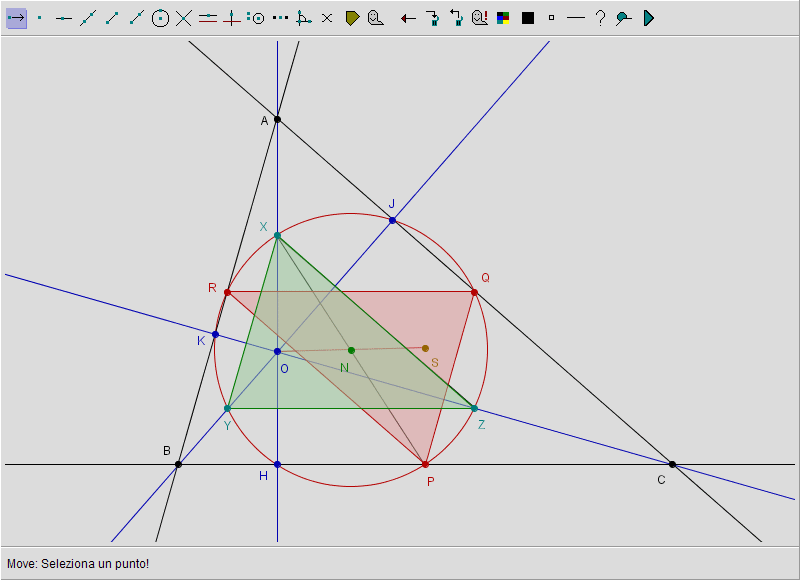The width and height of the screenshot is (800, 580).
Task: Select black point B
Action: pos(178,464)
